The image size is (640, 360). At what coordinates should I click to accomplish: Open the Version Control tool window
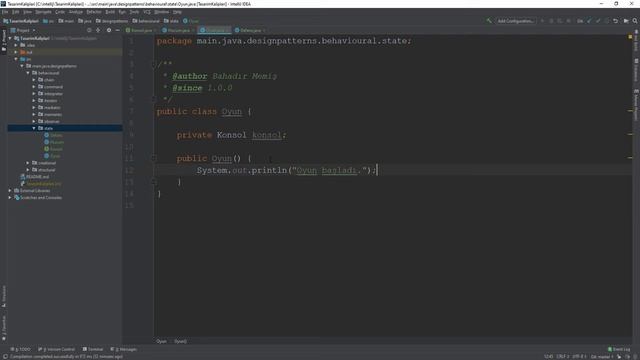(56, 349)
